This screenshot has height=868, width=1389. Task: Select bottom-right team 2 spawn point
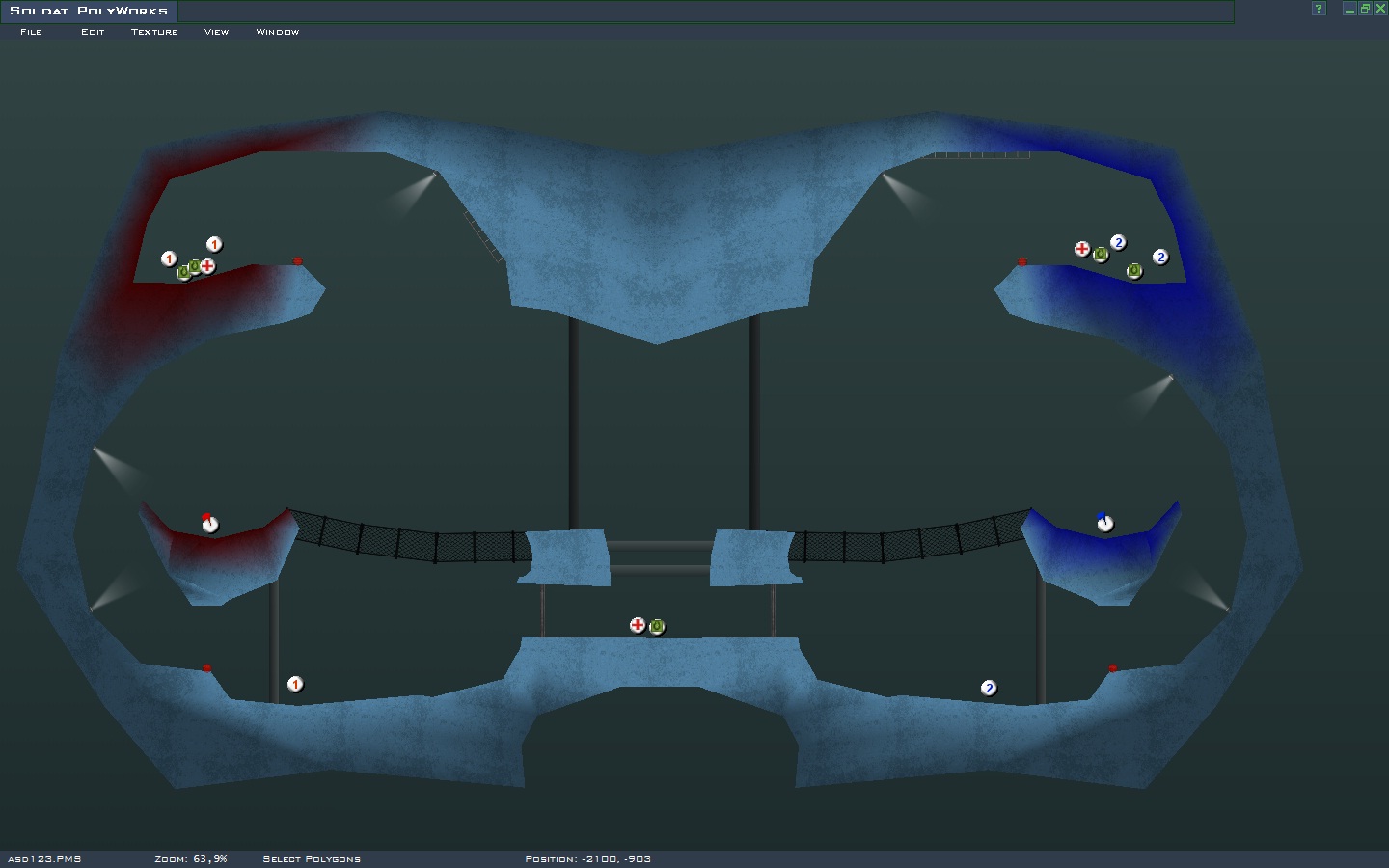[988, 688]
